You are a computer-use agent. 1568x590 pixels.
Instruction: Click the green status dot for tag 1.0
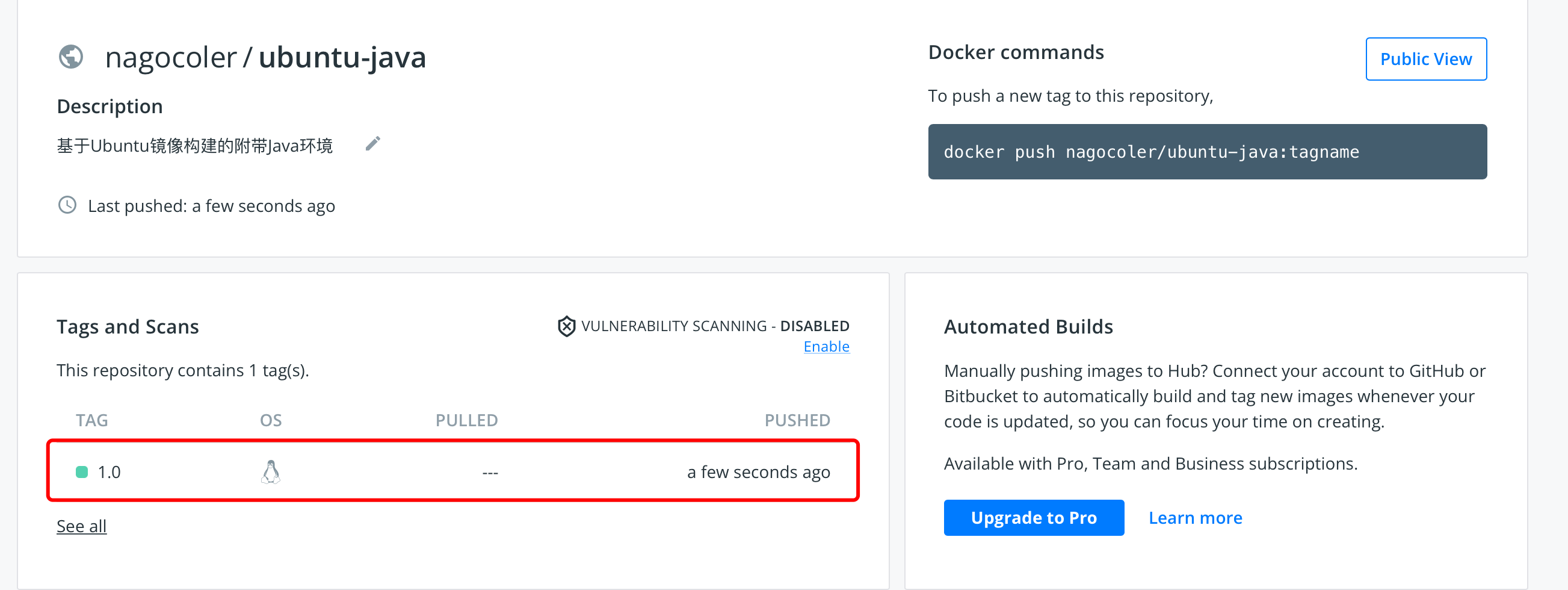pyautogui.click(x=82, y=472)
